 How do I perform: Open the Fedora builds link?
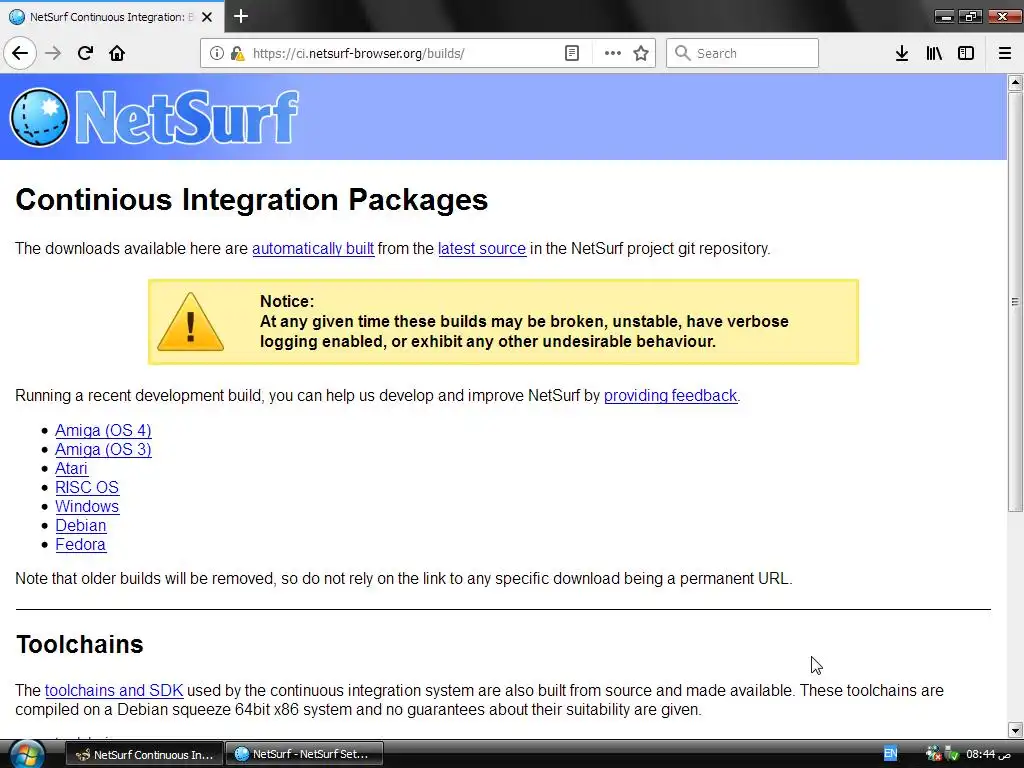pos(80,544)
